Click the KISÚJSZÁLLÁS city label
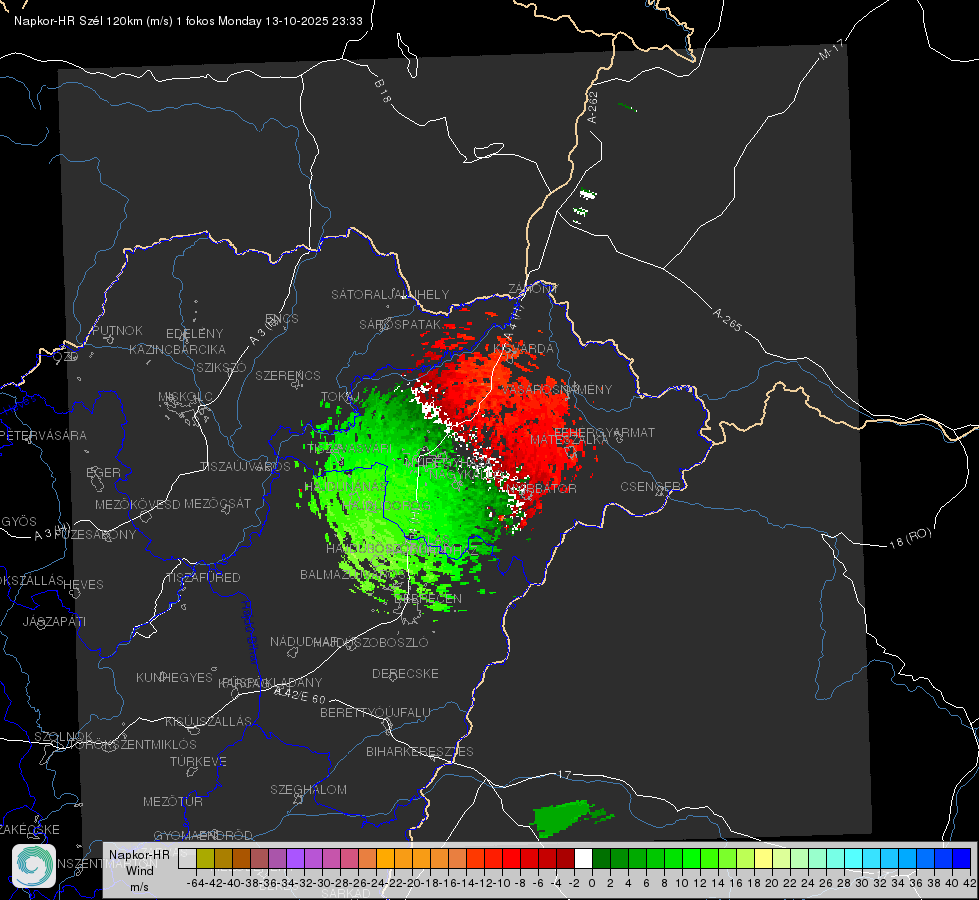Viewport: 979px width, 900px height. tap(208, 721)
